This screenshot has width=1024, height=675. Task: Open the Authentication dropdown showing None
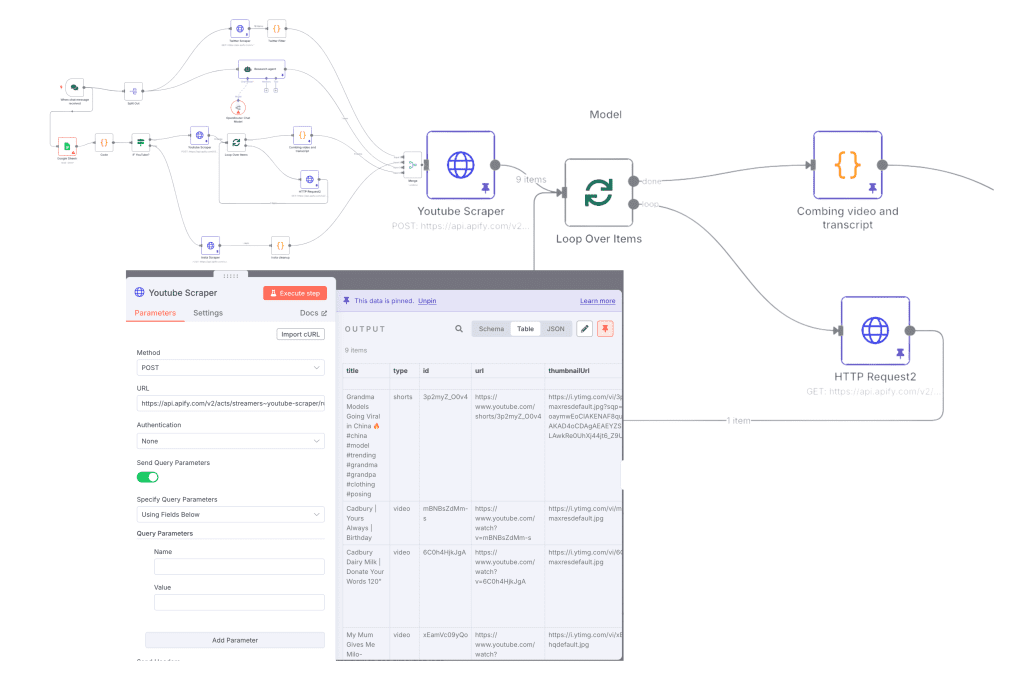tap(231, 441)
